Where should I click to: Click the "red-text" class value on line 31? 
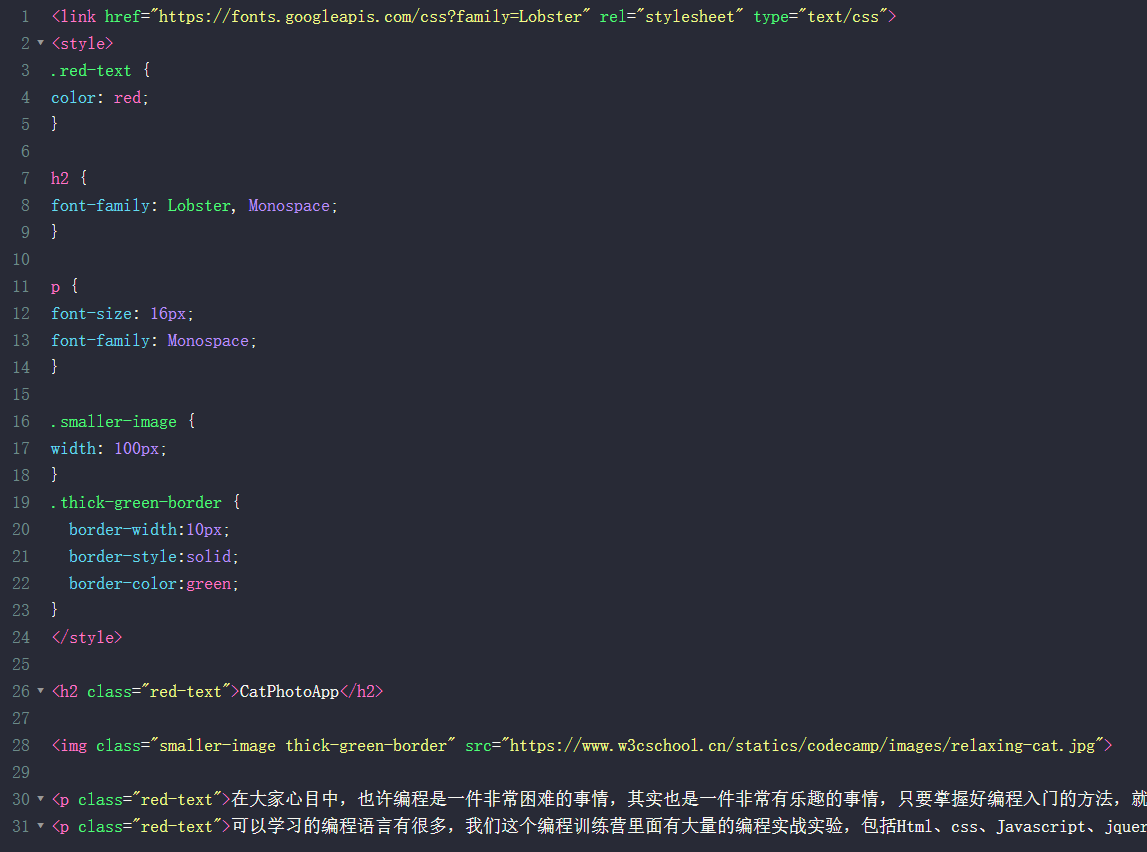coord(176,826)
